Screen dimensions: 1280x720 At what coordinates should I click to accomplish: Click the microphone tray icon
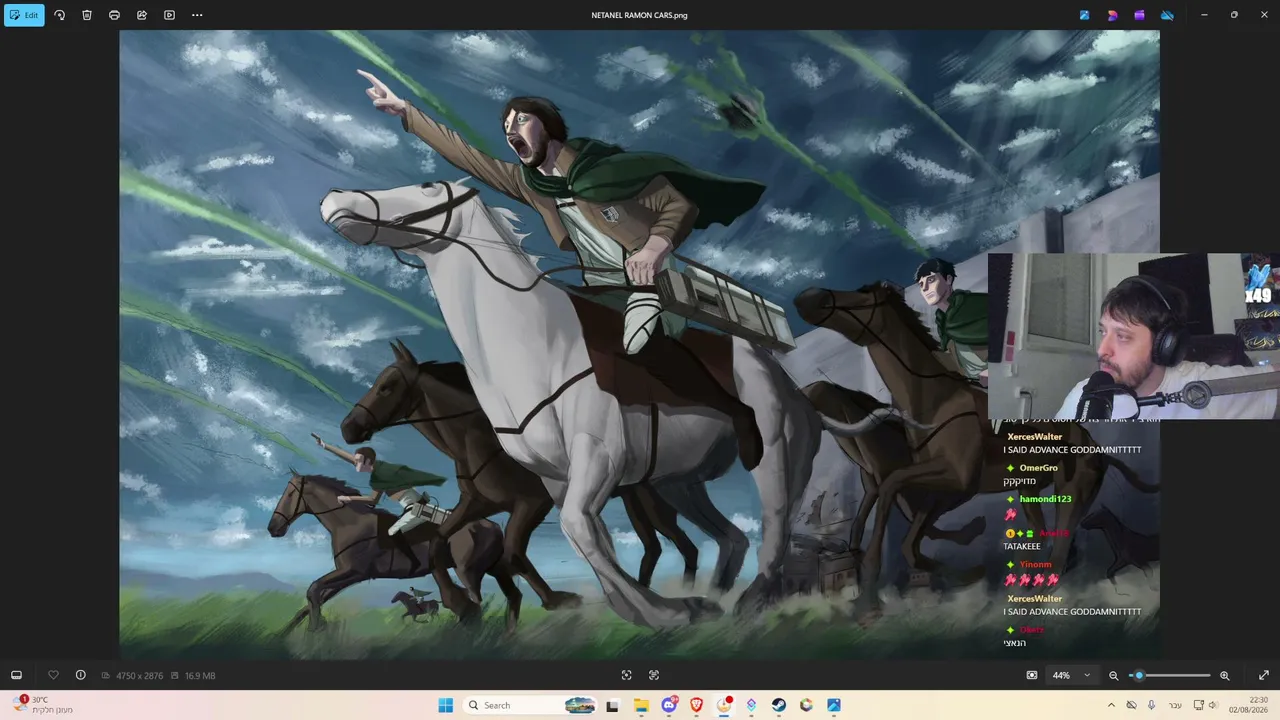1151,705
